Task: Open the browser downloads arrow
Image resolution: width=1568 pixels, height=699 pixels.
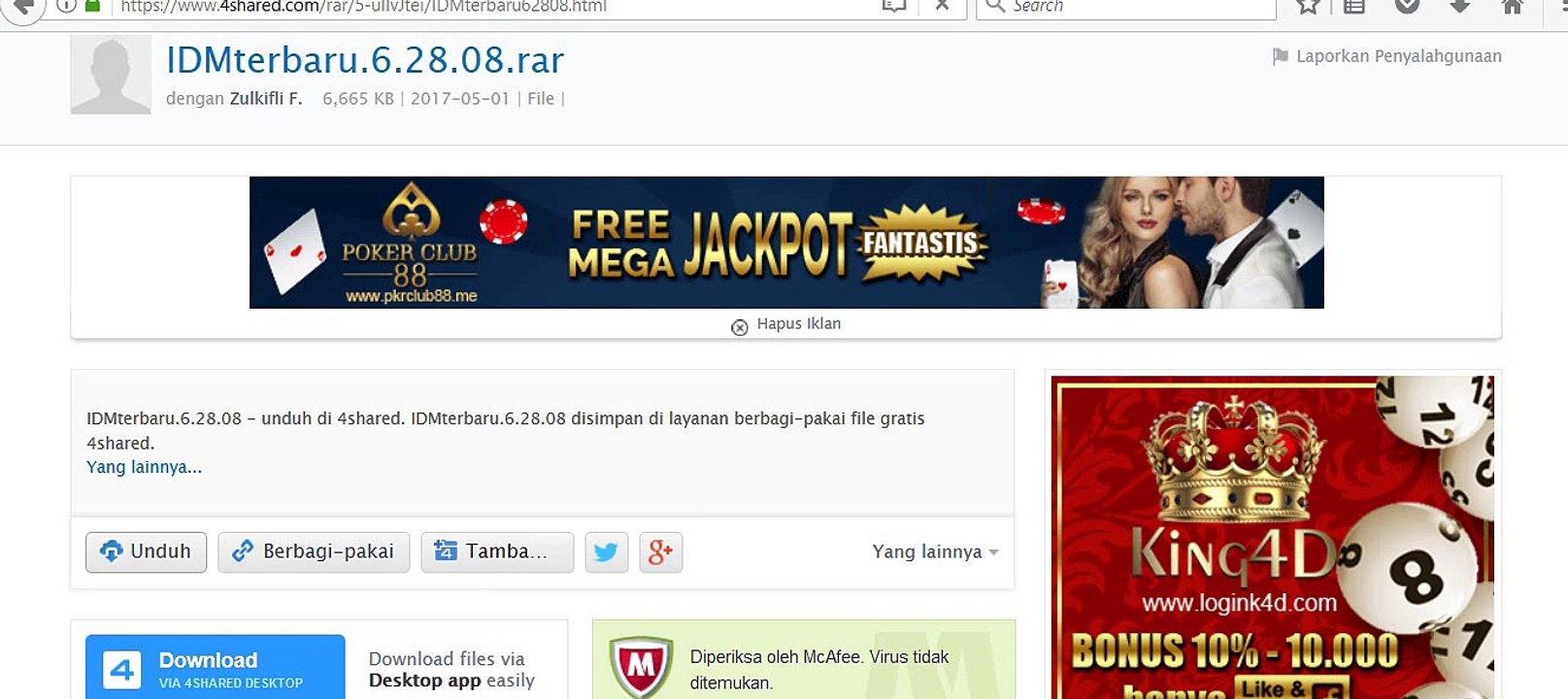Action: [1459, 7]
